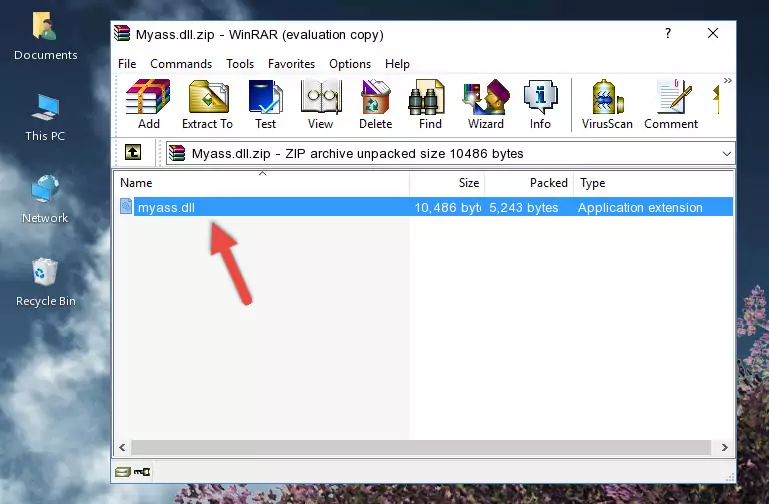This screenshot has height=504, width=769.
Task: Click the 5,243 bytes packed value
Action: coord(523,207)
